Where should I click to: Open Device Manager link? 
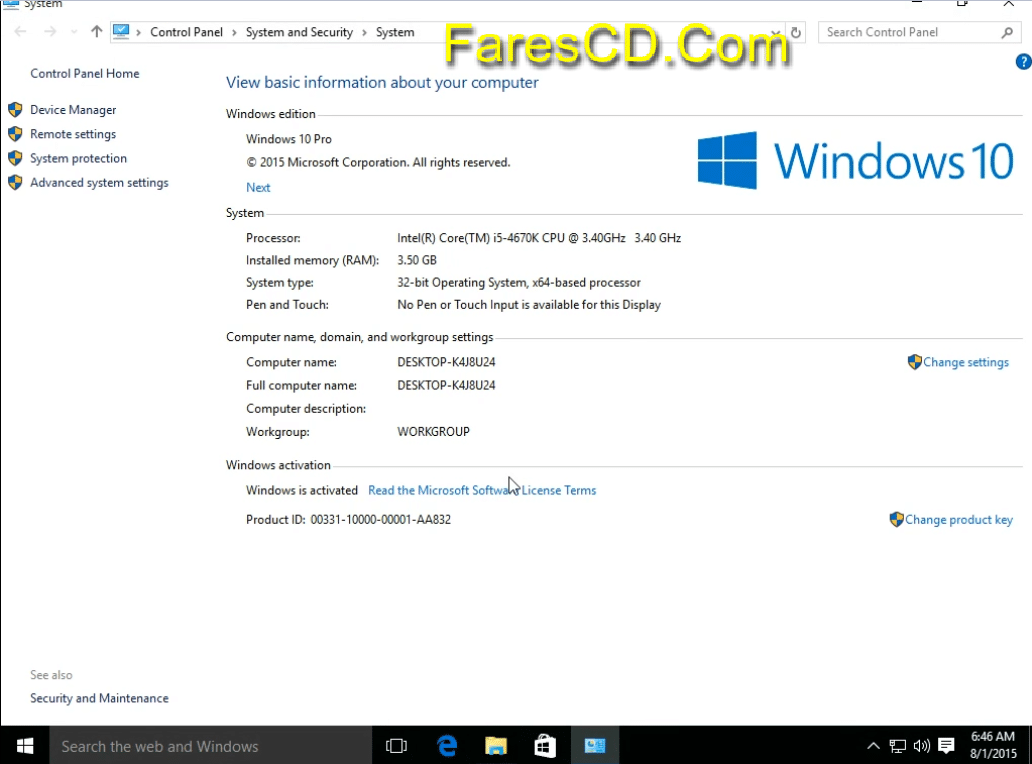tap(73, 110)
